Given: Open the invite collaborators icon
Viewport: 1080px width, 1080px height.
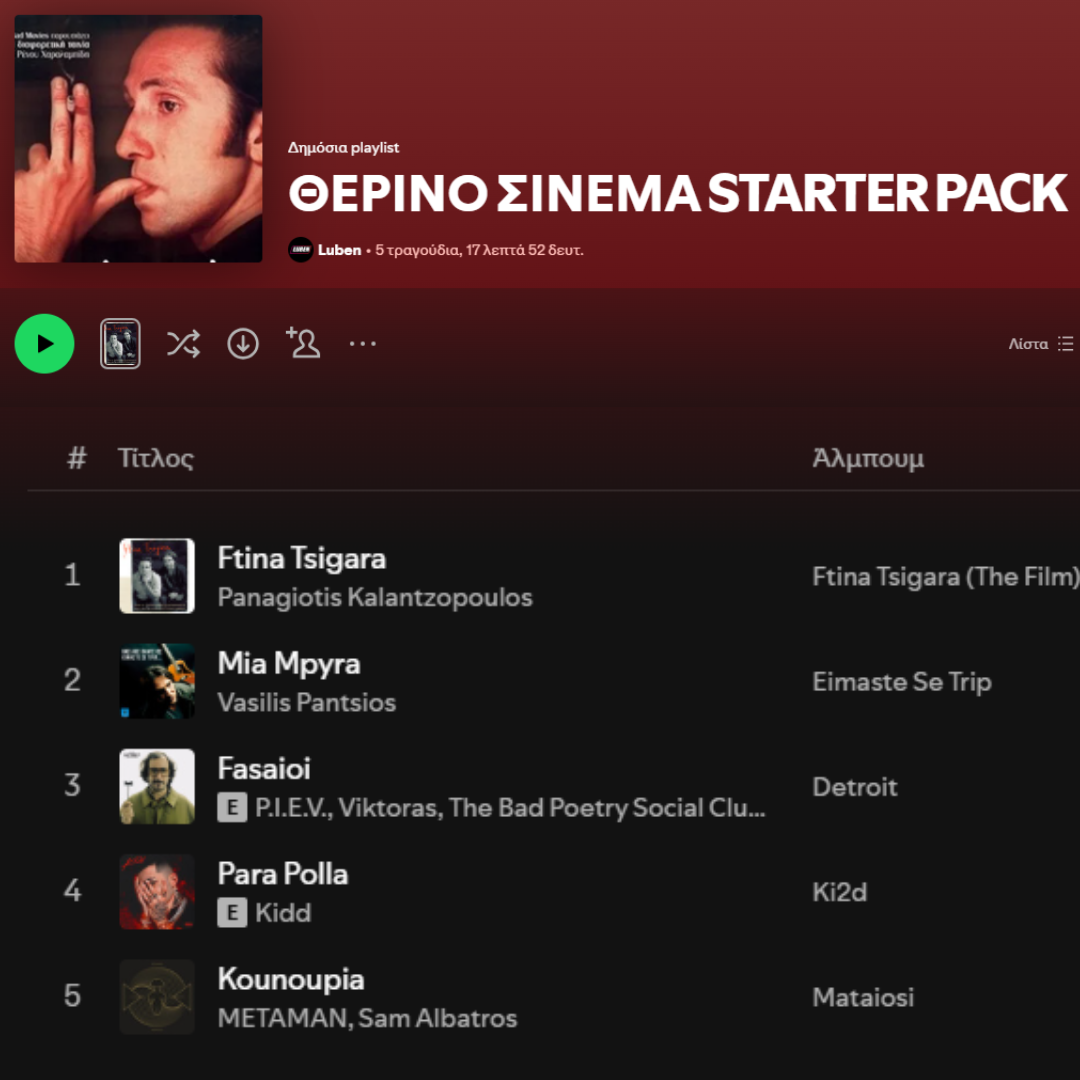Looking at the screenshot, I should [303, 343].
